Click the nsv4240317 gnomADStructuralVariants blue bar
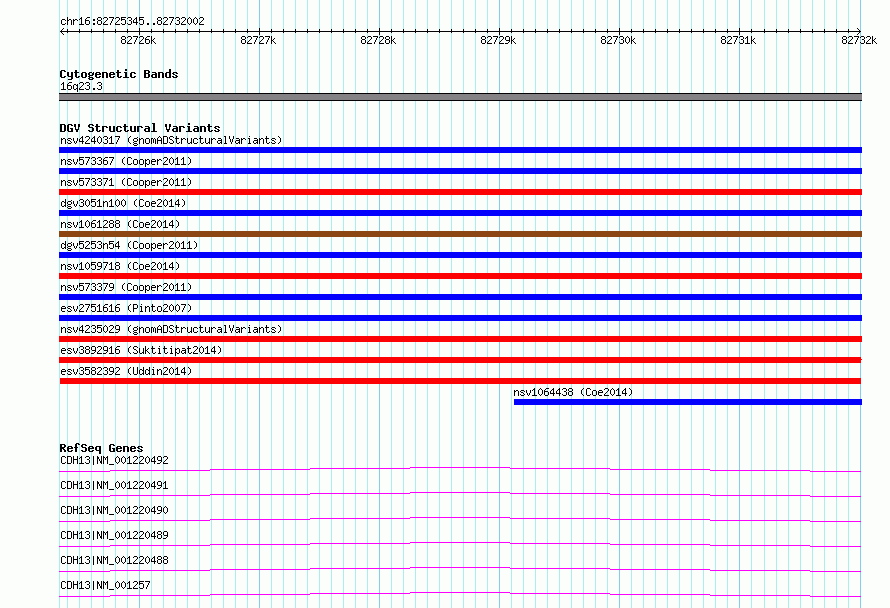The image size is (890, 608). [460, 150]
